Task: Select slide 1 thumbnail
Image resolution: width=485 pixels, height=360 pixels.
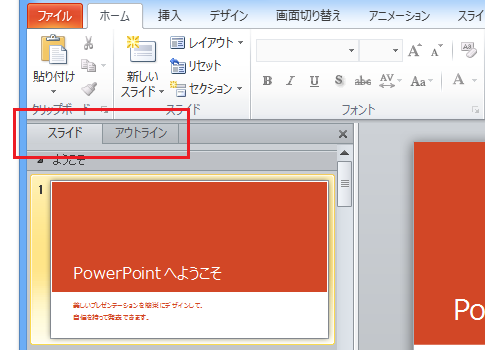Action: click(x=189, y=260)
